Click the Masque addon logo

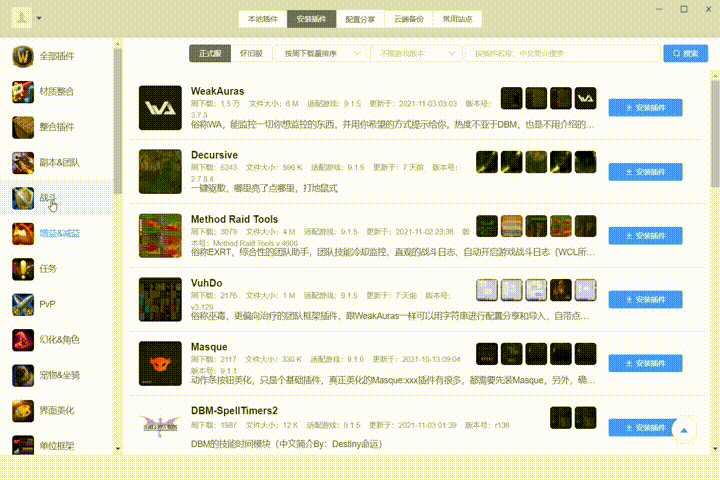coord(160,363)
